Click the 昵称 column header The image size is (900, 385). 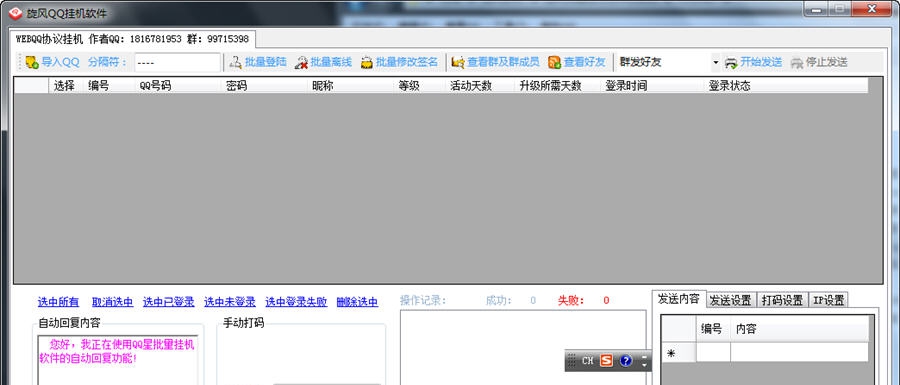point(351,86)
